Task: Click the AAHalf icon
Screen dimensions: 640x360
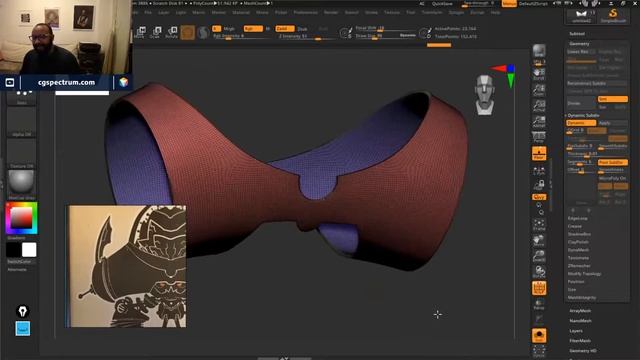Action: click(x=539, y=122)
